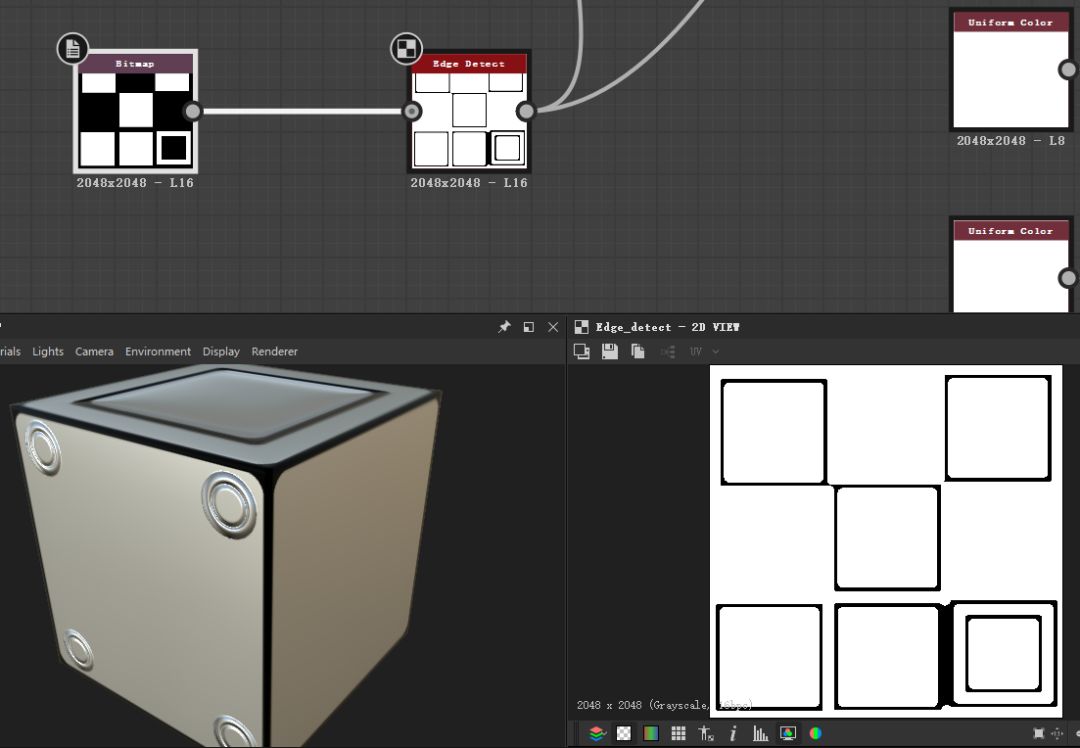The width and height of the screenshot is (1080, 748).
Task: Fit image to 2D view window
Action: (x=1039, y=733)
